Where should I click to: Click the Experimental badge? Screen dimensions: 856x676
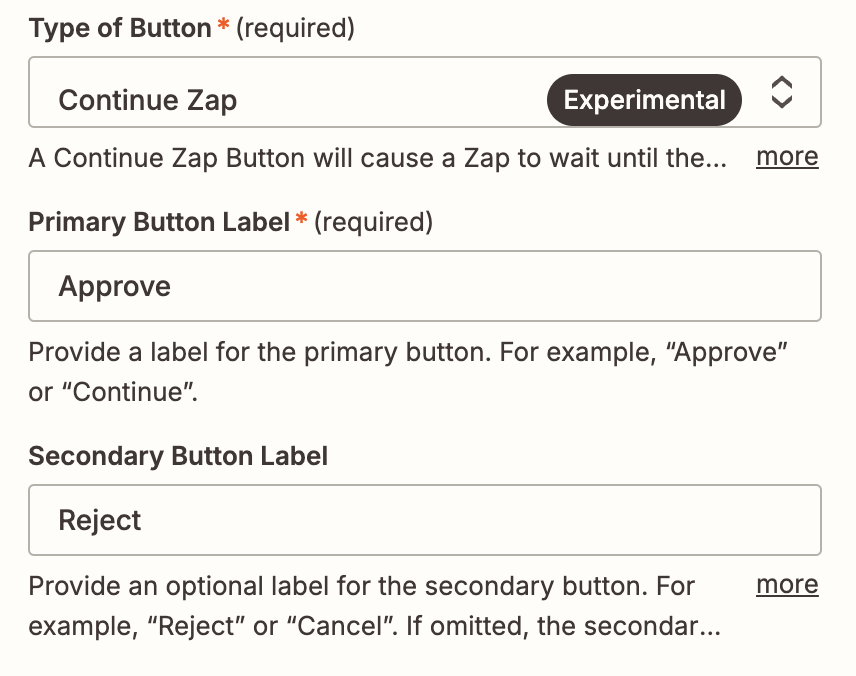coord(644,100)
